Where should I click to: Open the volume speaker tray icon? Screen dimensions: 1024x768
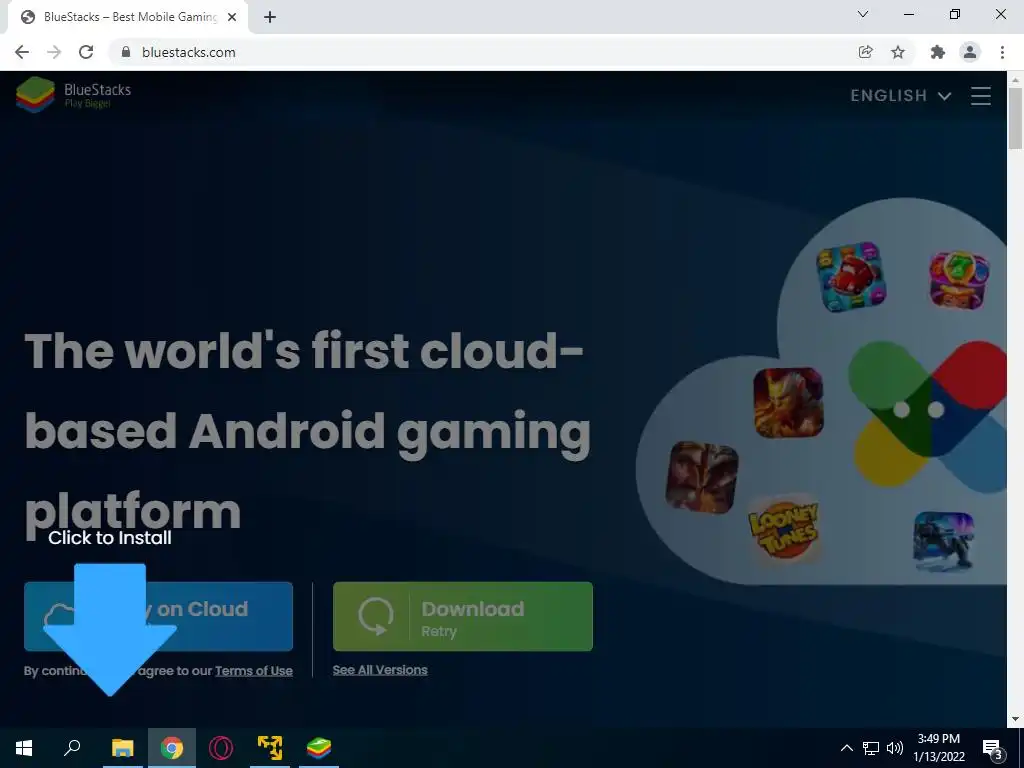pos(895,748)
